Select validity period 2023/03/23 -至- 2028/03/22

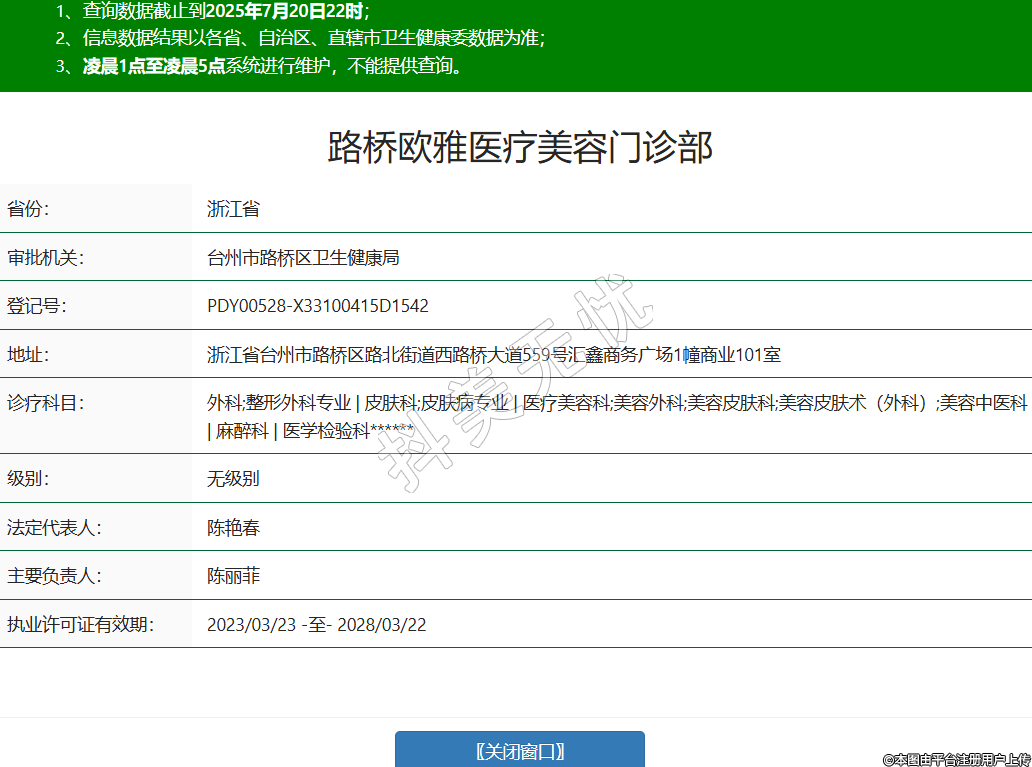(x=317, y=625)
